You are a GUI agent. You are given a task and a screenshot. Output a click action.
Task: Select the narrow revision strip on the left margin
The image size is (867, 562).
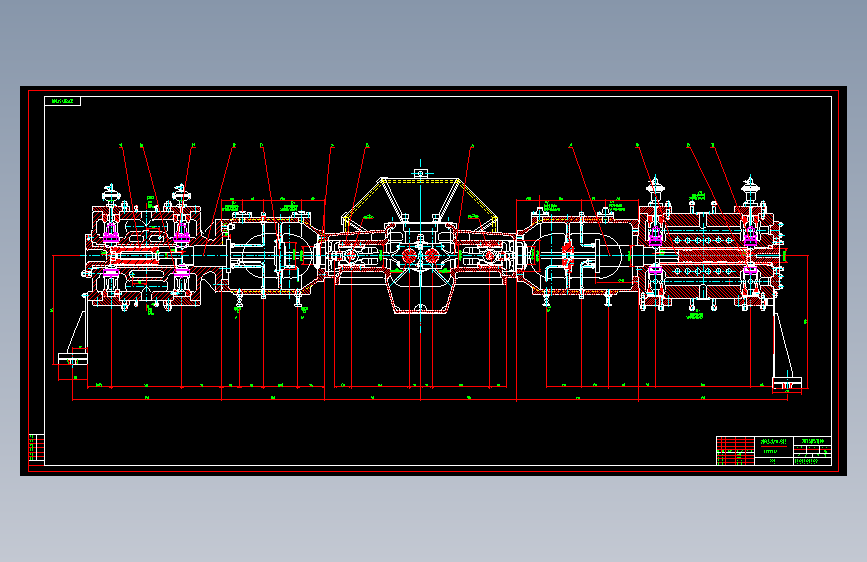click(36, 447)
